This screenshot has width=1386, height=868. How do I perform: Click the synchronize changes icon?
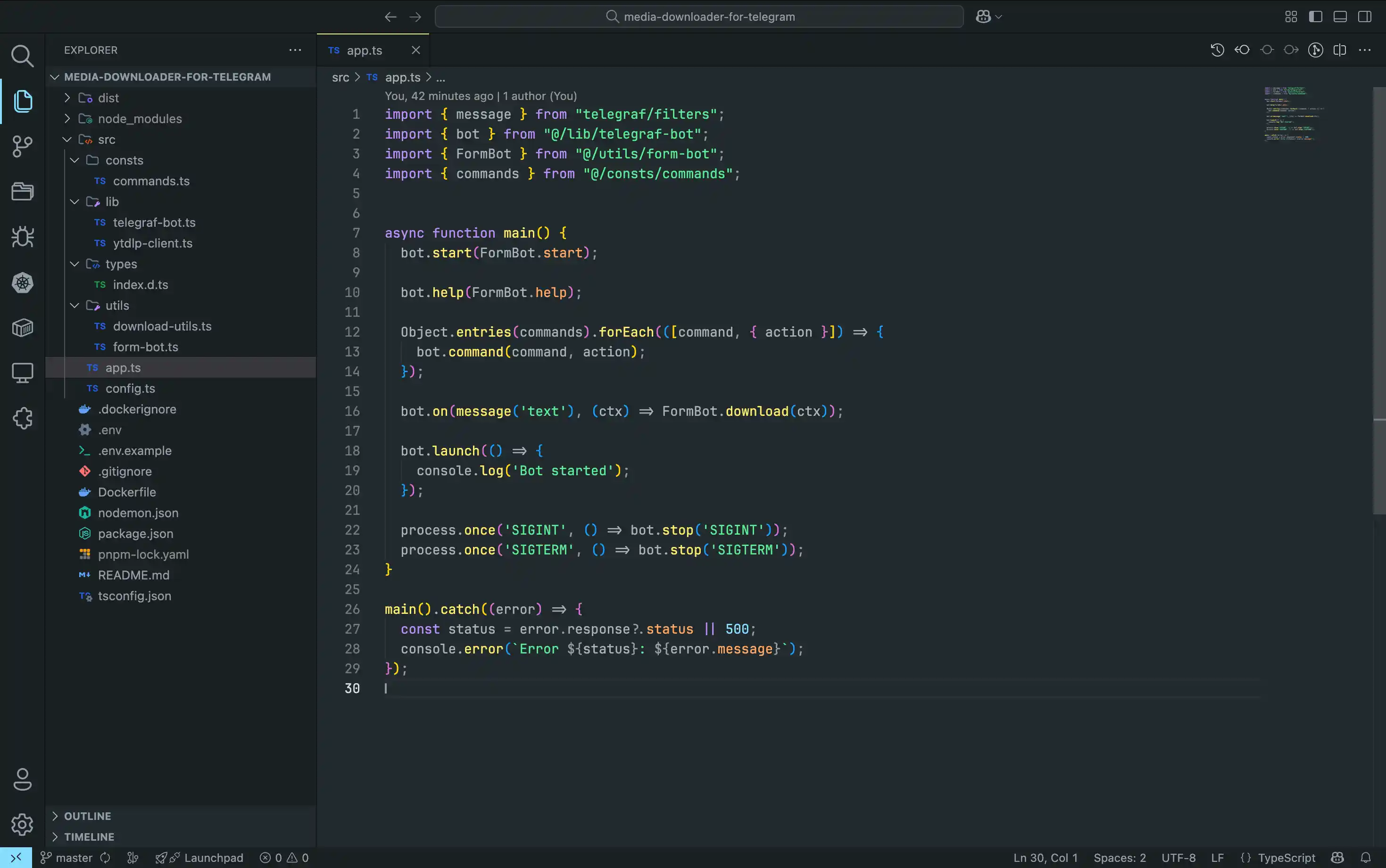[105, 858]
